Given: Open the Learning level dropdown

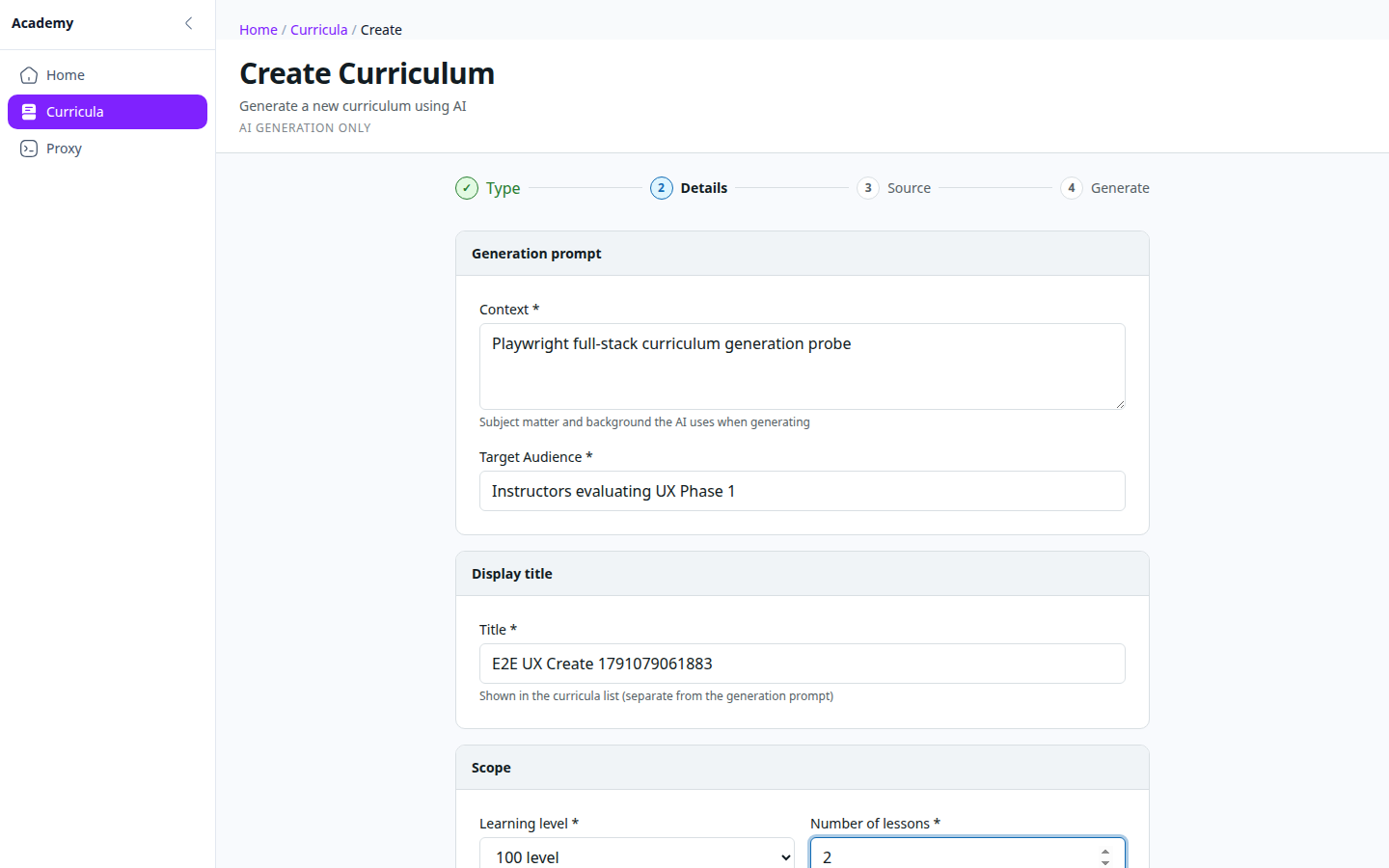Looking at the screenshot, I should pyautogui.click(x=637, y=856).
